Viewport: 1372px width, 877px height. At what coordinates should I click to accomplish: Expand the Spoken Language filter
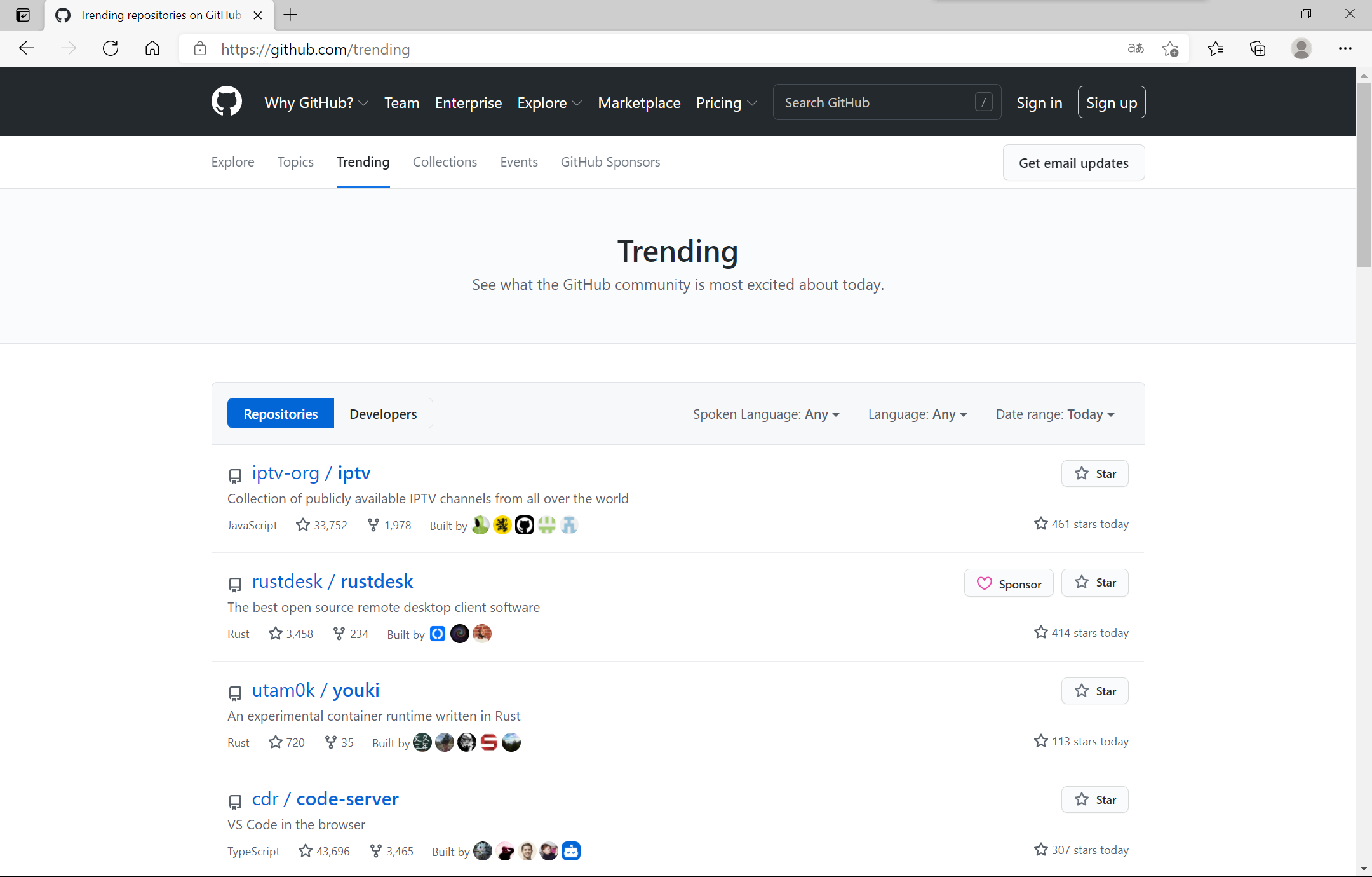point(765,414)
